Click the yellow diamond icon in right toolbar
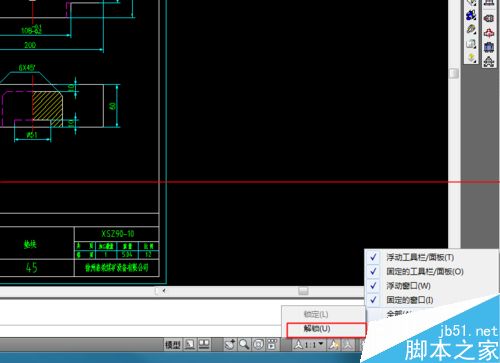Image resolution: width=500 pixels, height=363 pixels. 471,58
